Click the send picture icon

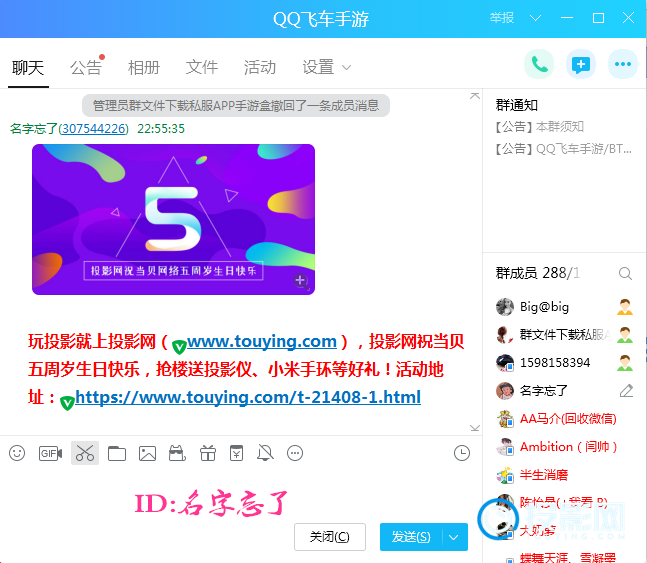point(147,453)
